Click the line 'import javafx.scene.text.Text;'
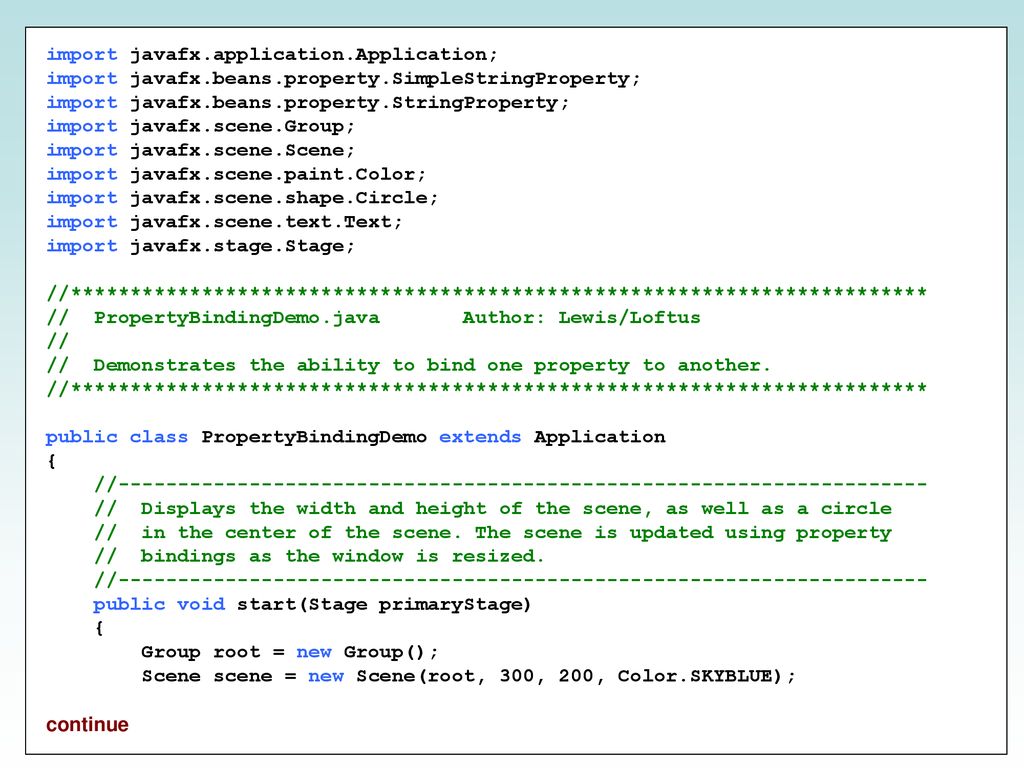 point(224,222)
